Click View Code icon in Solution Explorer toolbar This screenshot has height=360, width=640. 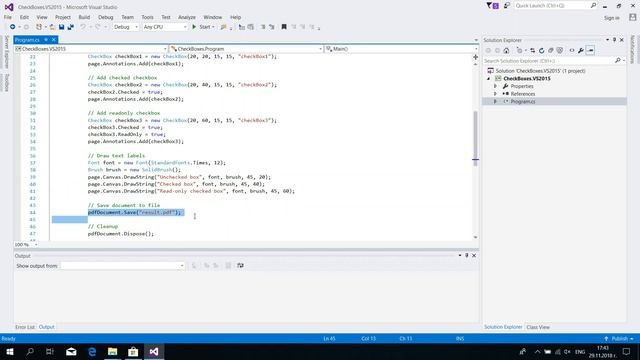[x=571, y=50]
